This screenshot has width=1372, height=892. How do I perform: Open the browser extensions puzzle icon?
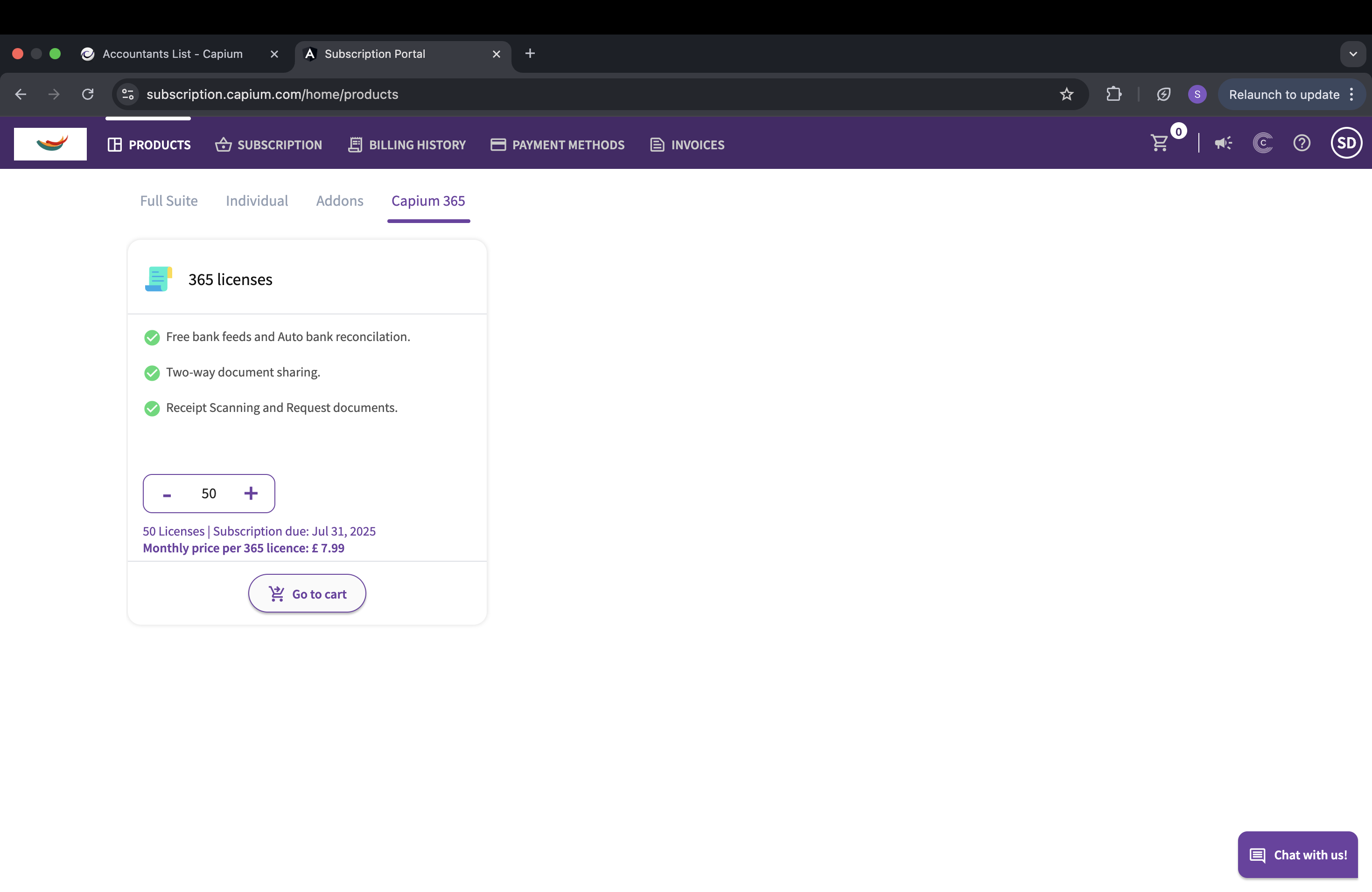coord(1114,95)
